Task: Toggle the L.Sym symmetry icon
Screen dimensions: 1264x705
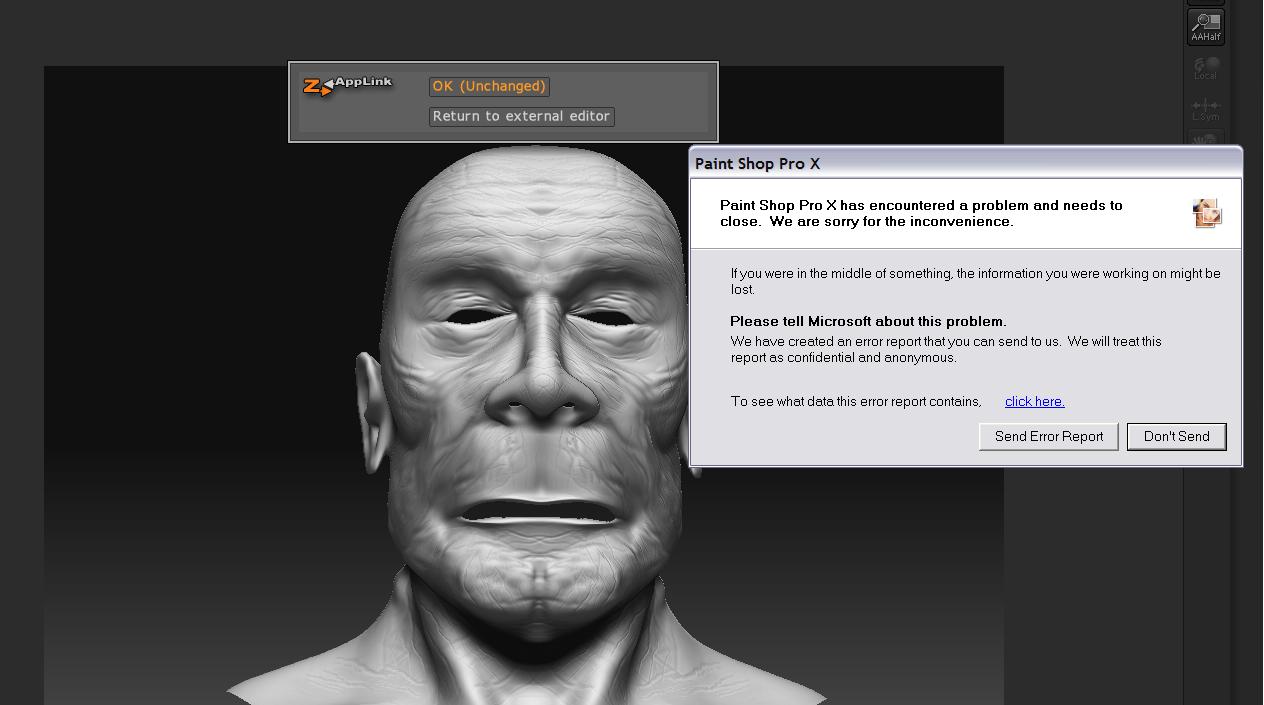Action: point(1205,109)
